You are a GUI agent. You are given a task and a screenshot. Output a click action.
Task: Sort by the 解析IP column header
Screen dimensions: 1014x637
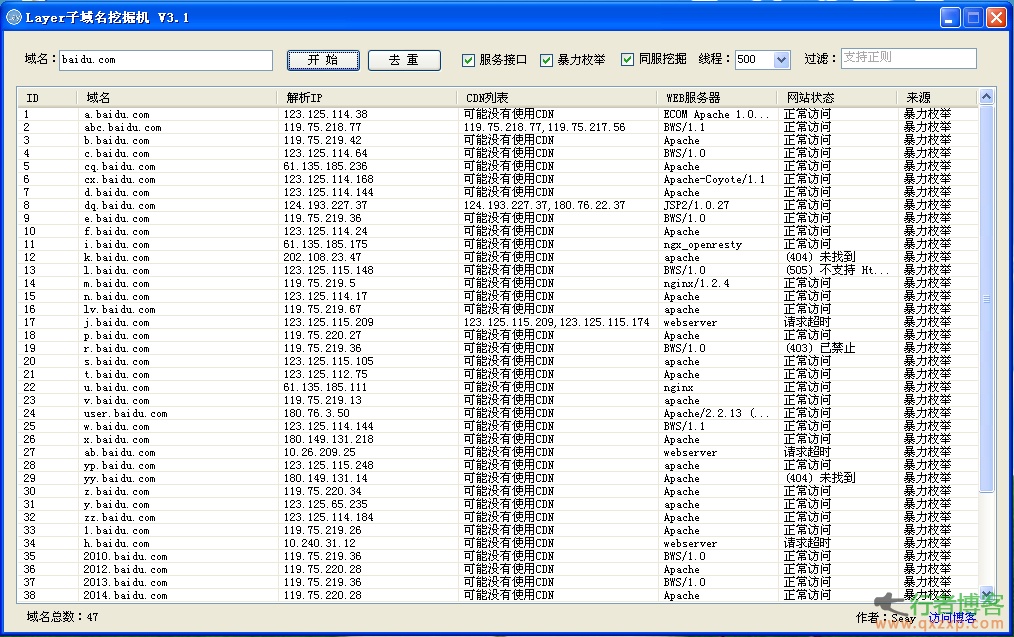367,98
